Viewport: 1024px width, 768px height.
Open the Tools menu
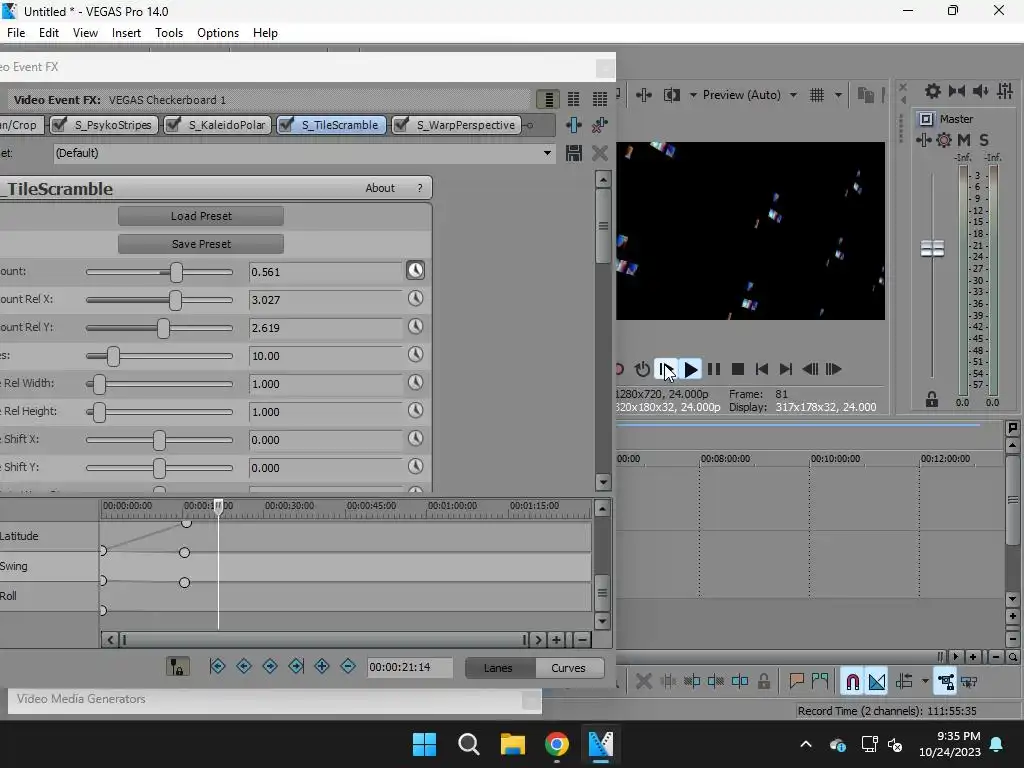pyautogui.click(x=168, y=33)
